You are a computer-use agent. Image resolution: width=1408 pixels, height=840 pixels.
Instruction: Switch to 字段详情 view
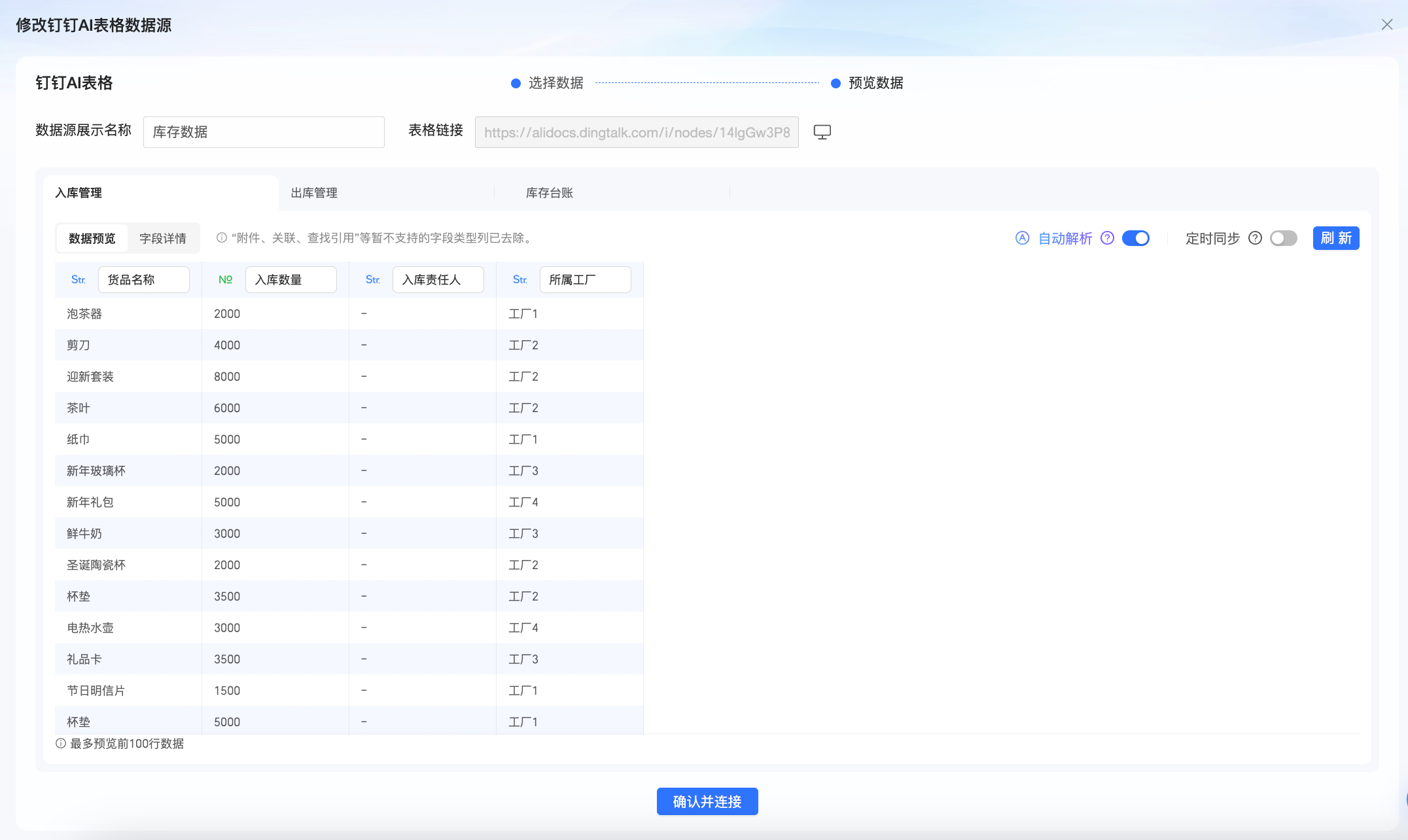click(x=163, y=238)
